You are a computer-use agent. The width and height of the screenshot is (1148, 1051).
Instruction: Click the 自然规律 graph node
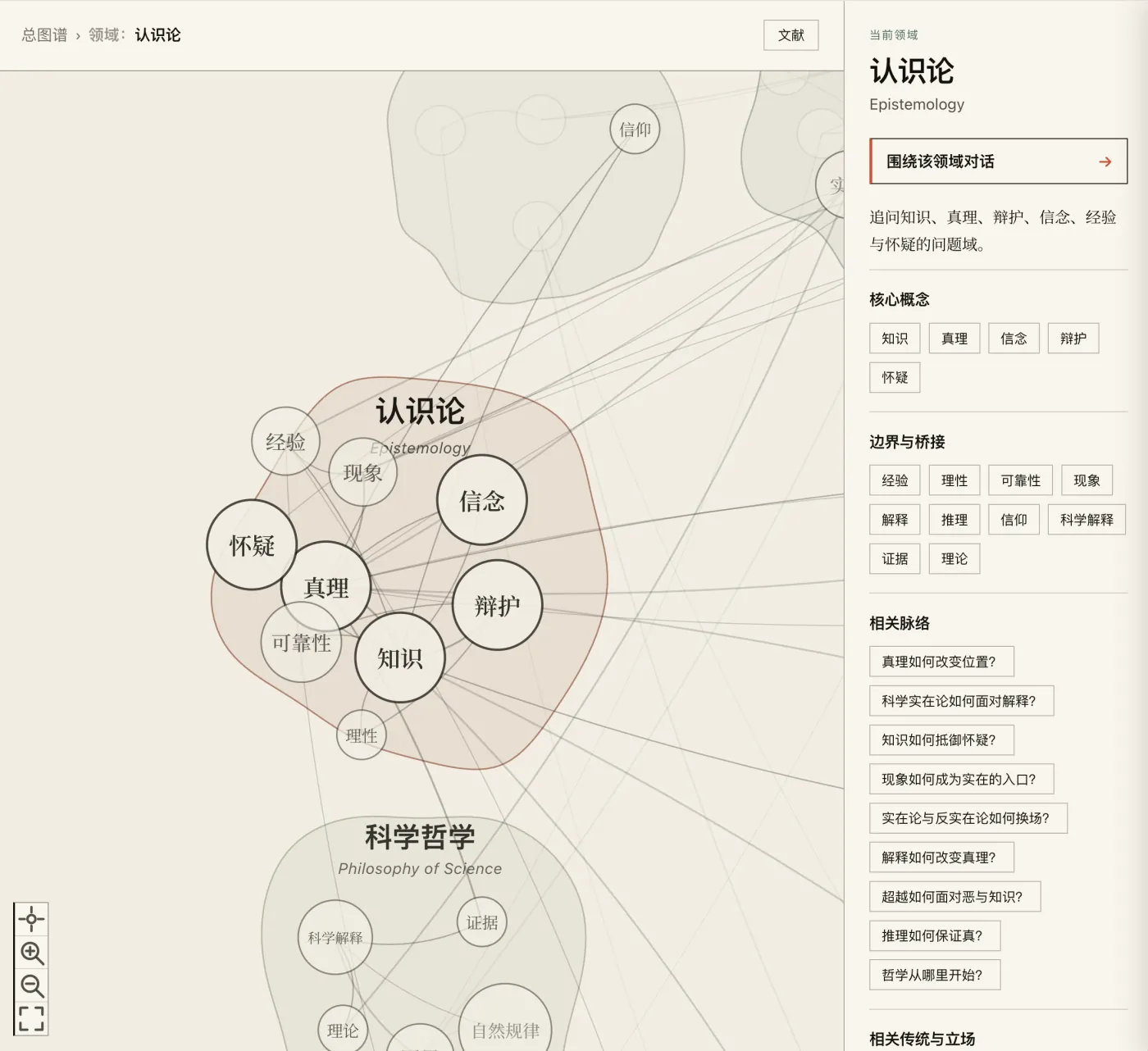pos(505,1031)
